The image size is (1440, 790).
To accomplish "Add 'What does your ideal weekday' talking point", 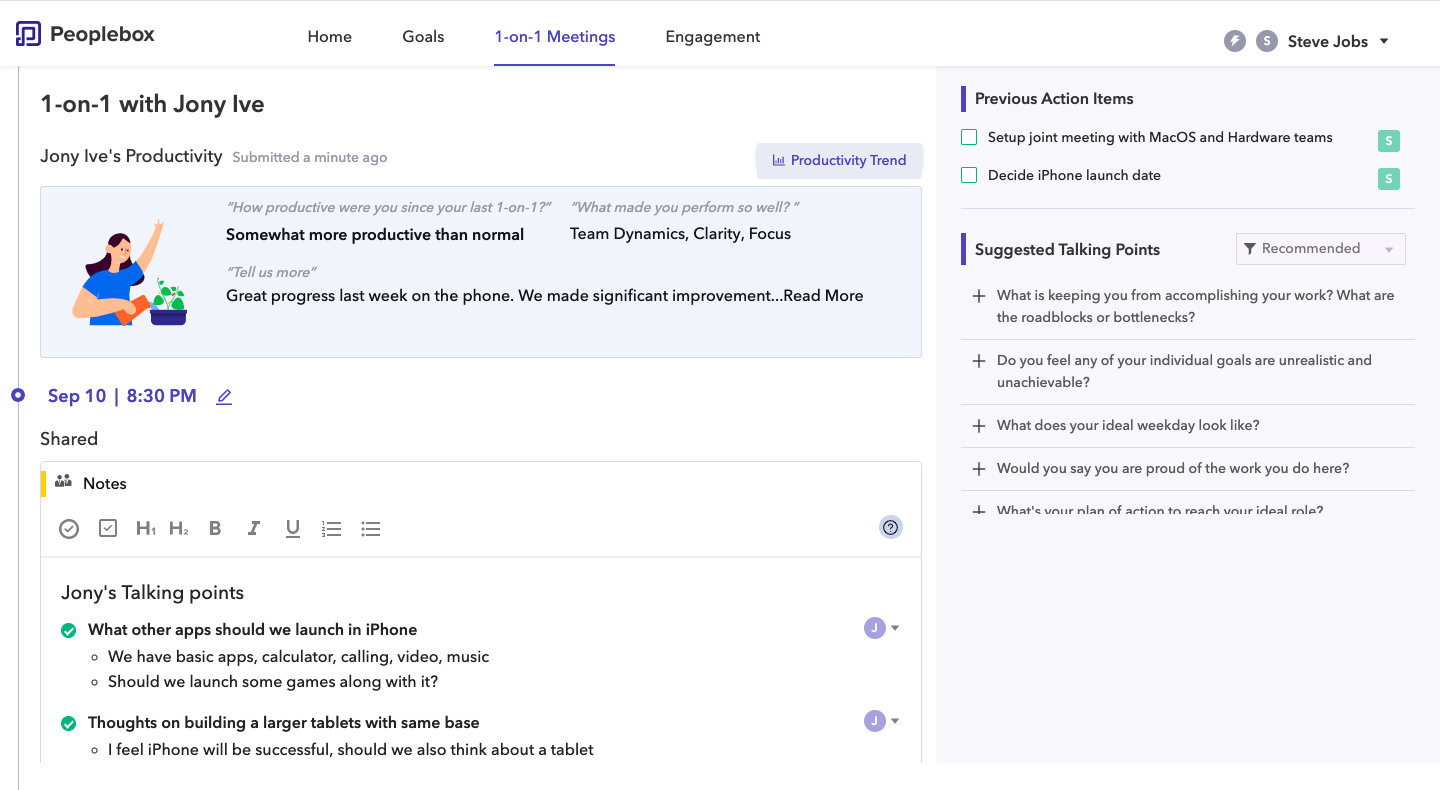I will tap(979, 426).
